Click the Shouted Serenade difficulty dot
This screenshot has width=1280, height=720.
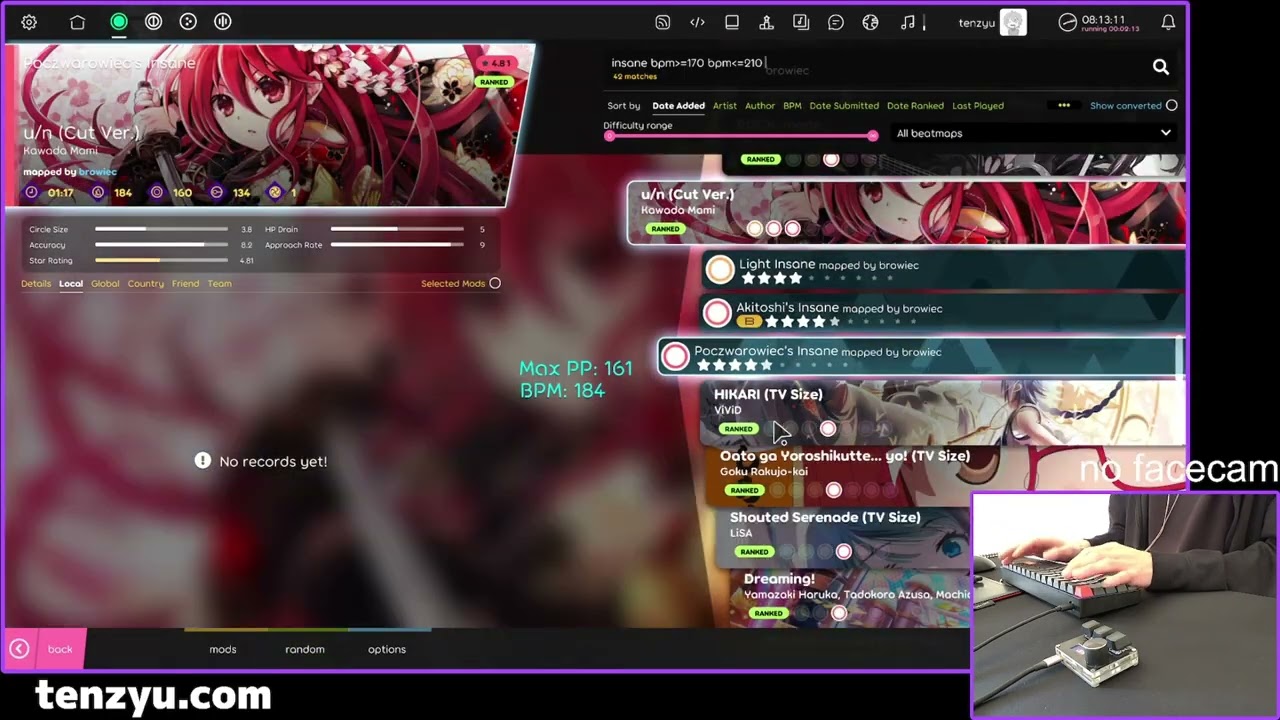coord(844,551)
